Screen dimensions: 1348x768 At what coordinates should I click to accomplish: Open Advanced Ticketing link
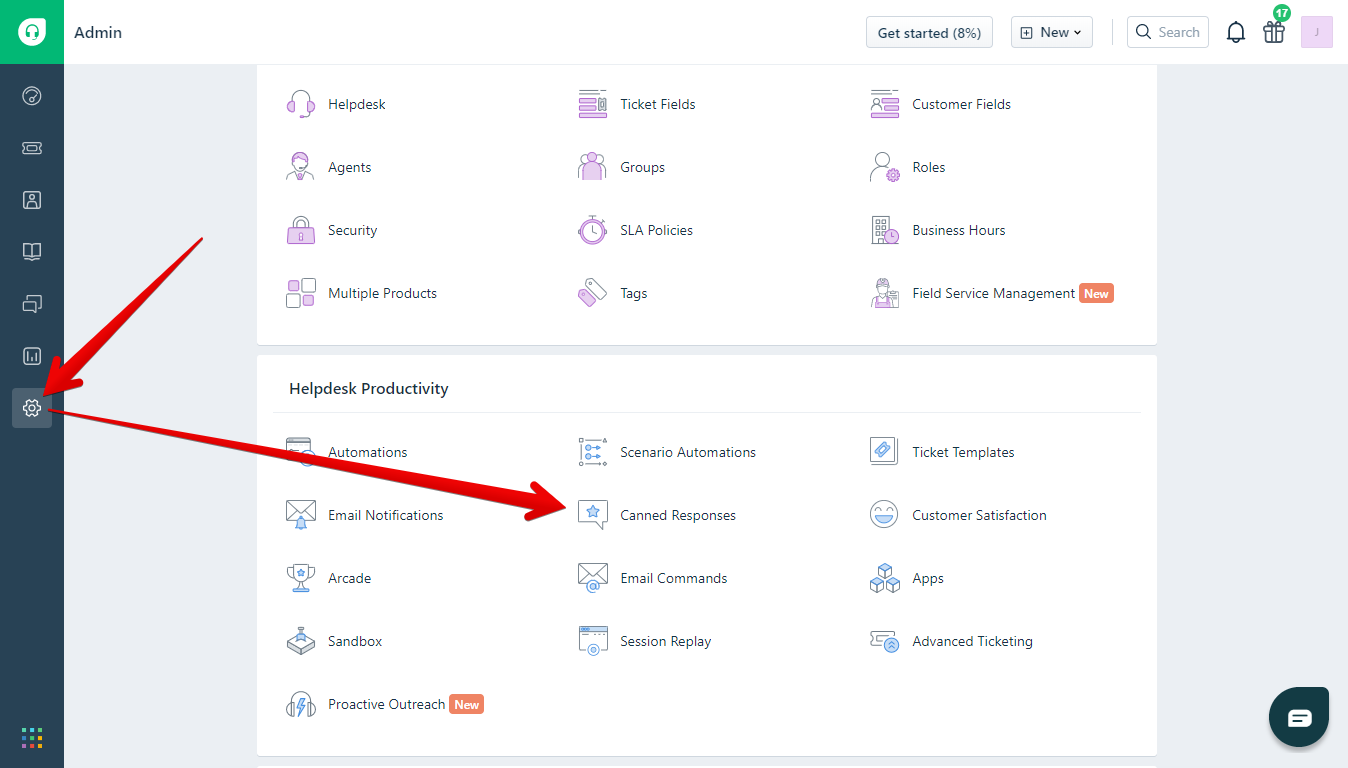coord(973,641)
